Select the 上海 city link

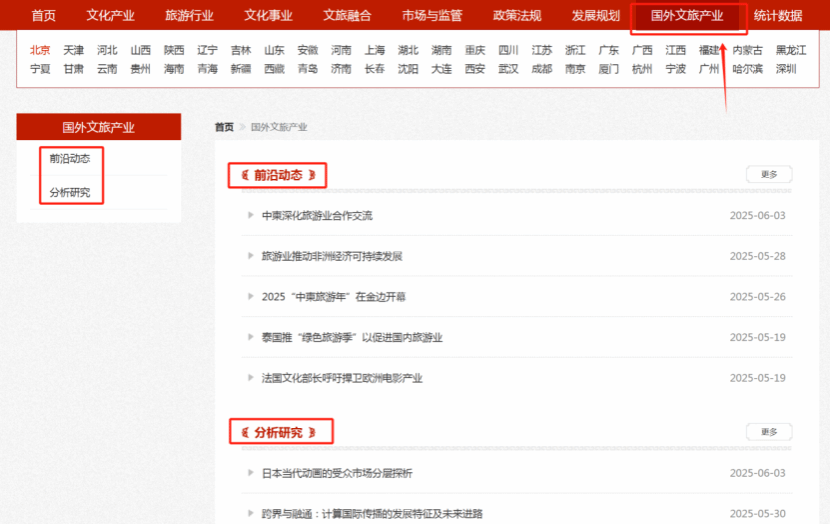(x=374, y=50)
